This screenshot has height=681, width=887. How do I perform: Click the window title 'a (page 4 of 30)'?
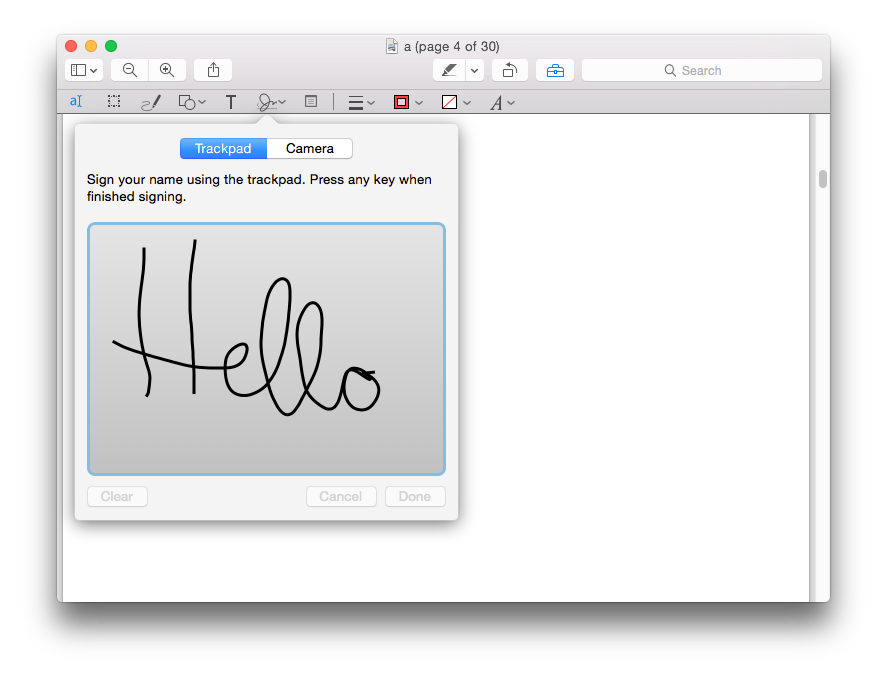(451, 46)
